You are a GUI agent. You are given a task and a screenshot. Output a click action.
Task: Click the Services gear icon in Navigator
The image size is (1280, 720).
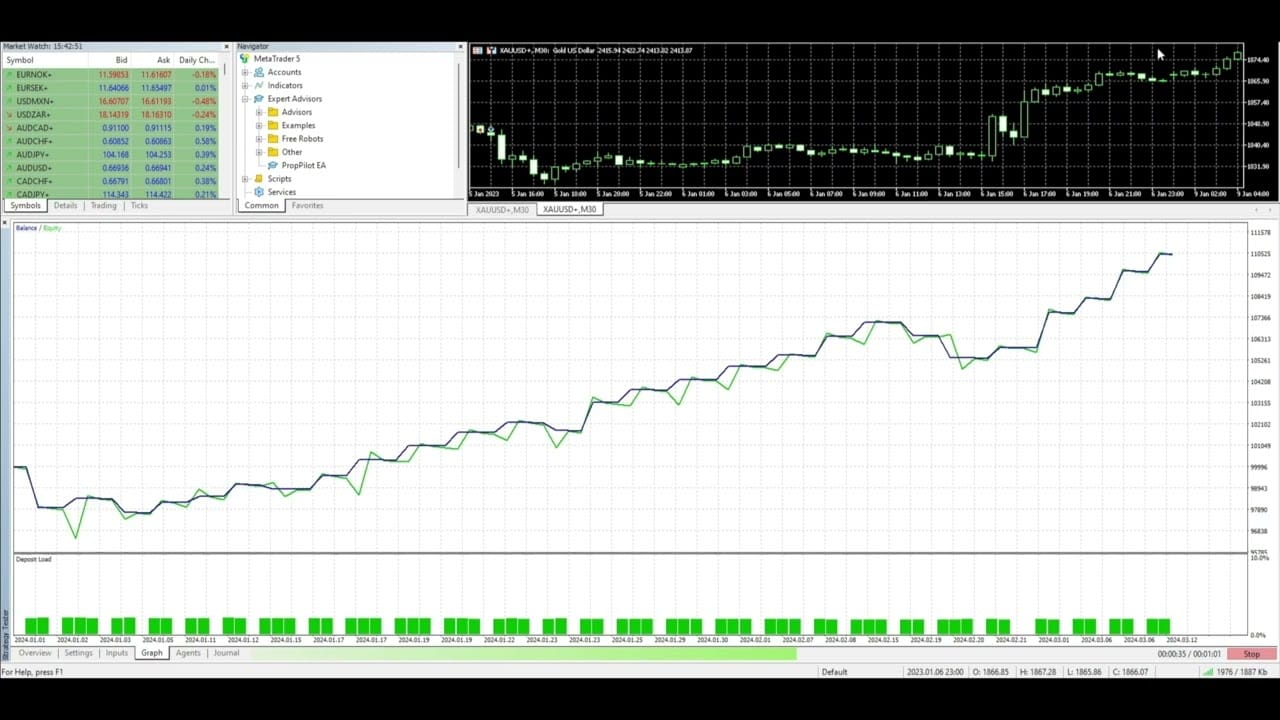(x=259, y=192)
